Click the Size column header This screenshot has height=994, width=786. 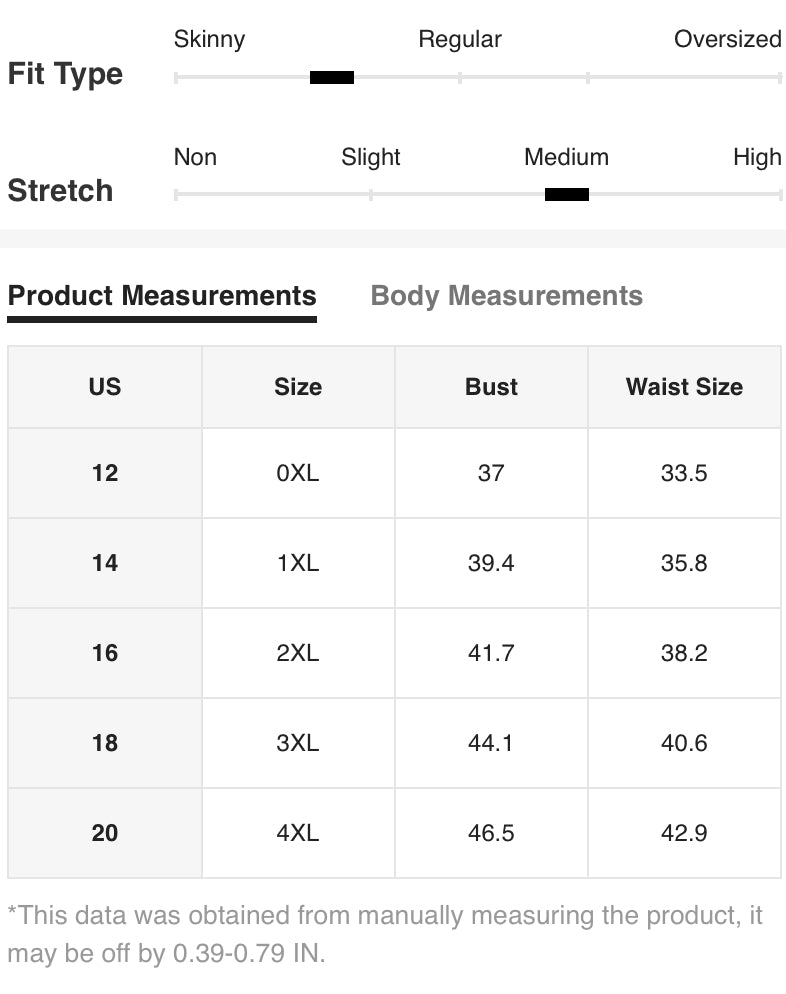pos(298,387)
